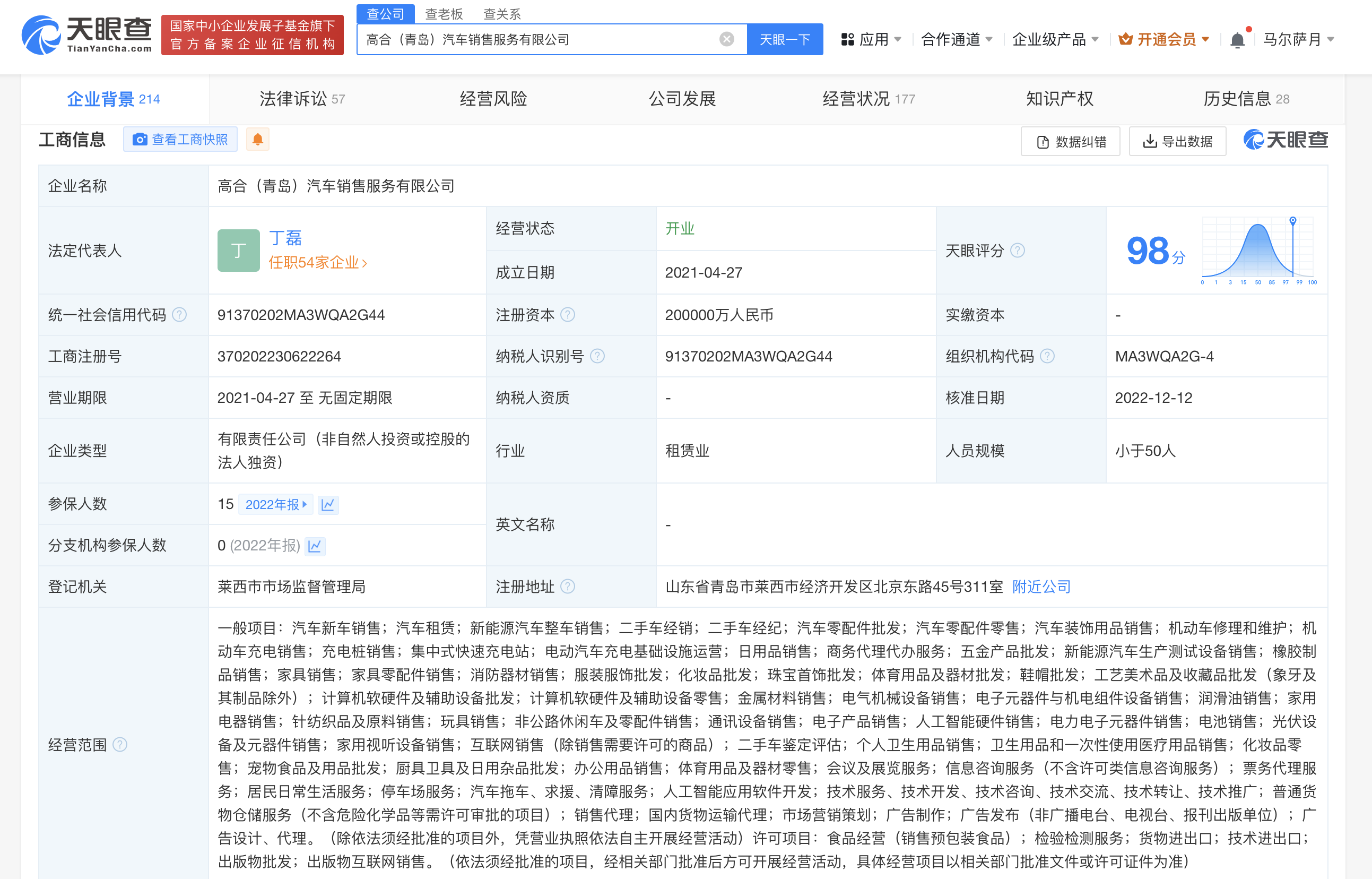The width and height of the screenshot is (1372, 879).
Task: Click the help icon beside 注册地址
Action: [568, 586]
